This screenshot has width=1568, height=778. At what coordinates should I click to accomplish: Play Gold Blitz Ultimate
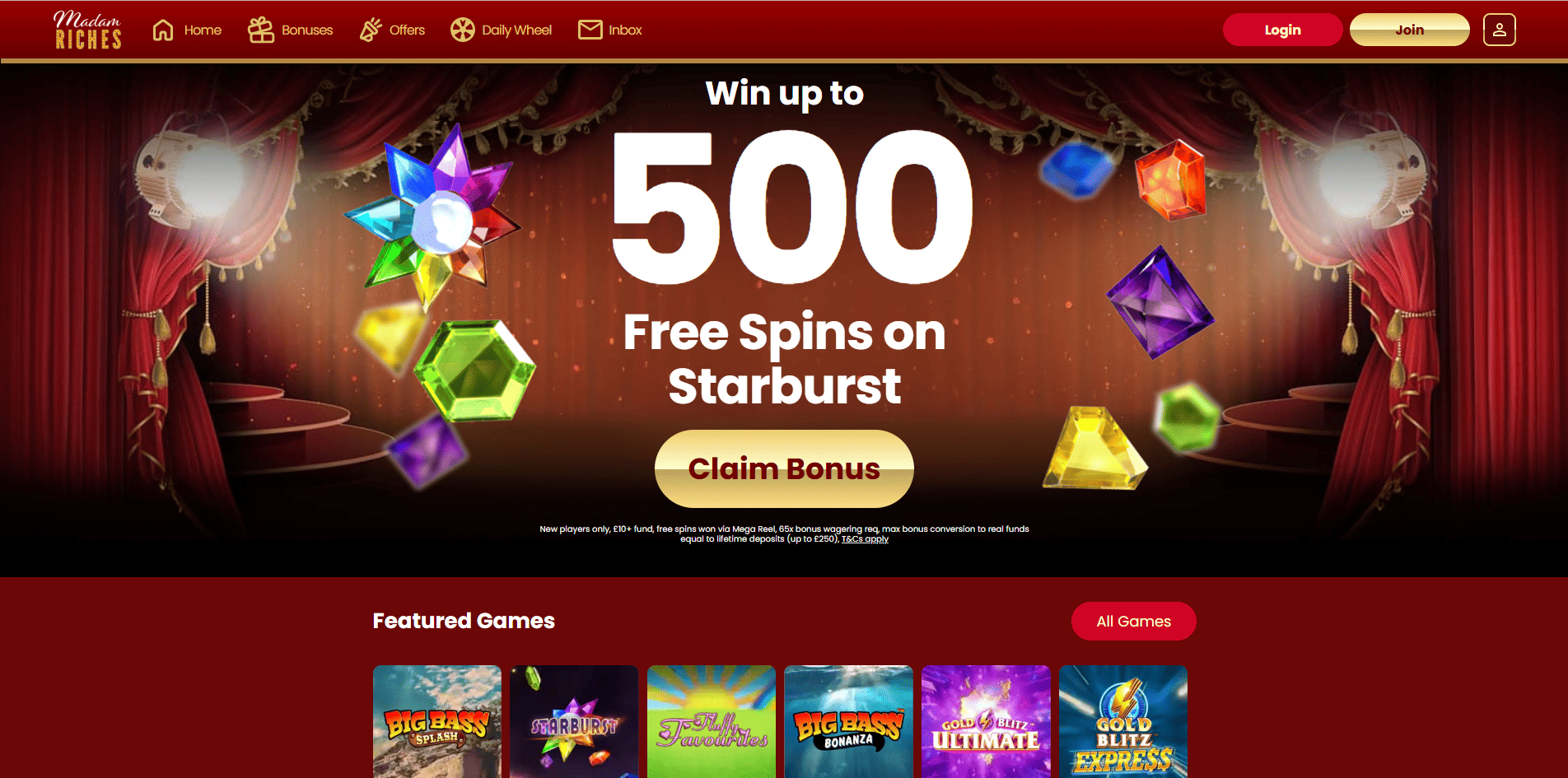point(987,721)
